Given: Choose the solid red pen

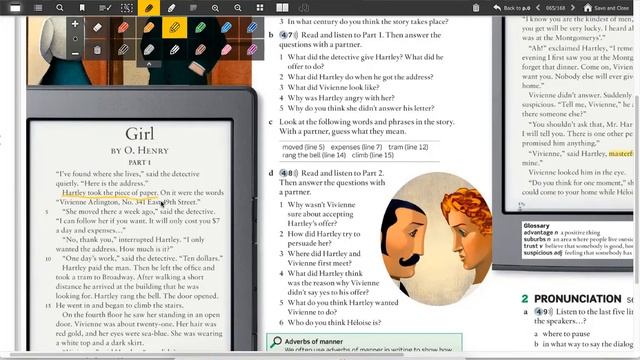Looking at the screenshot, I should pos(123,27).
